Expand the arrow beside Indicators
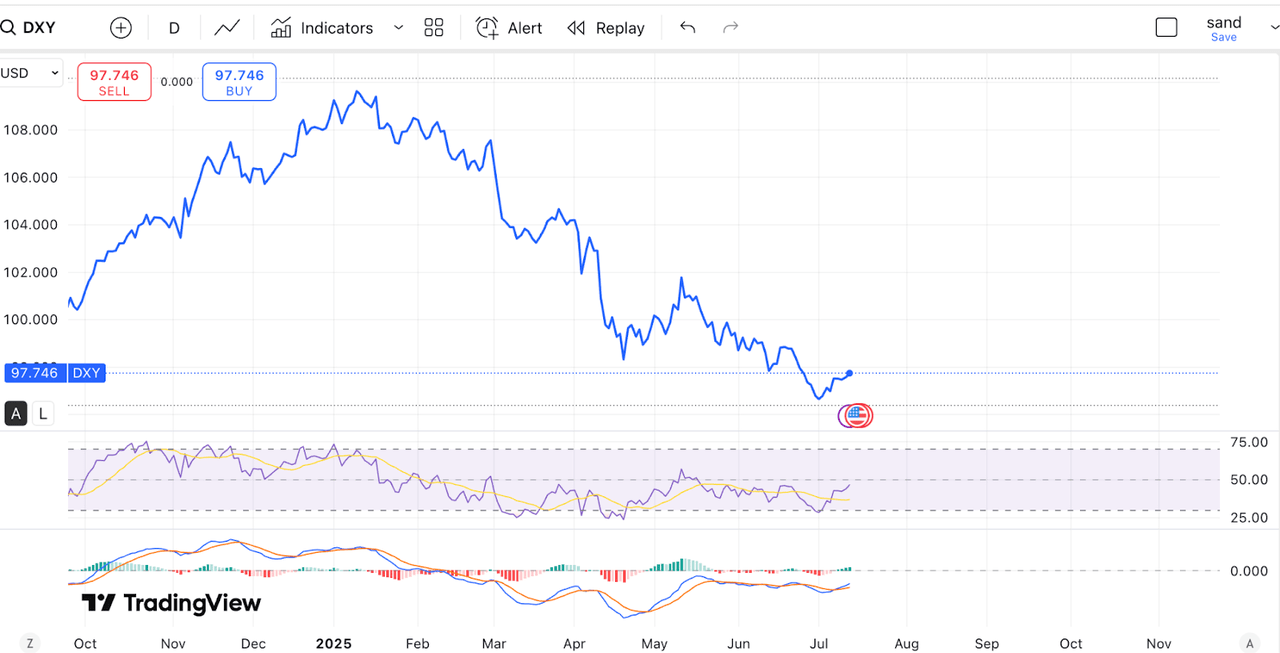 coord(398,28)
